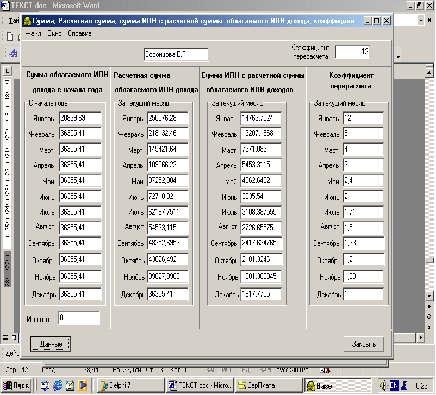The width and height of the screenshot is (436, 395).
Task: Launch the media player quick launch icon
Action: (83, 386)
